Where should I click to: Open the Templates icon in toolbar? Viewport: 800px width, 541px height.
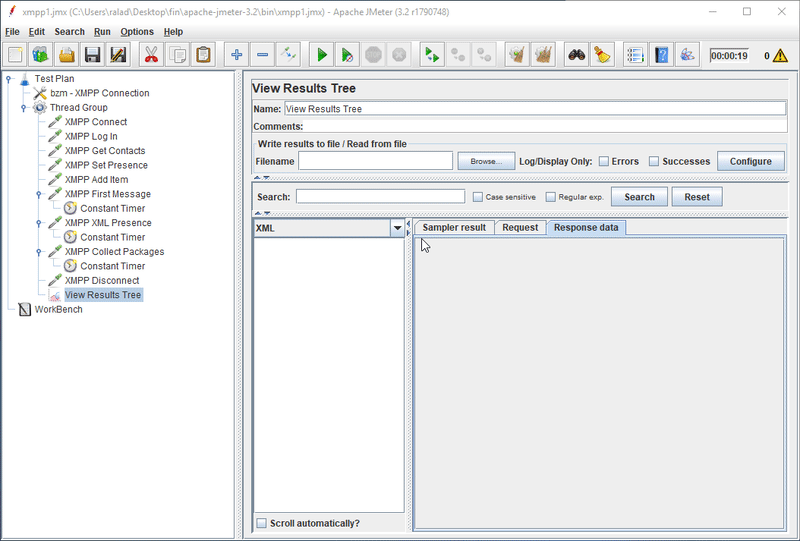point(41,55)
